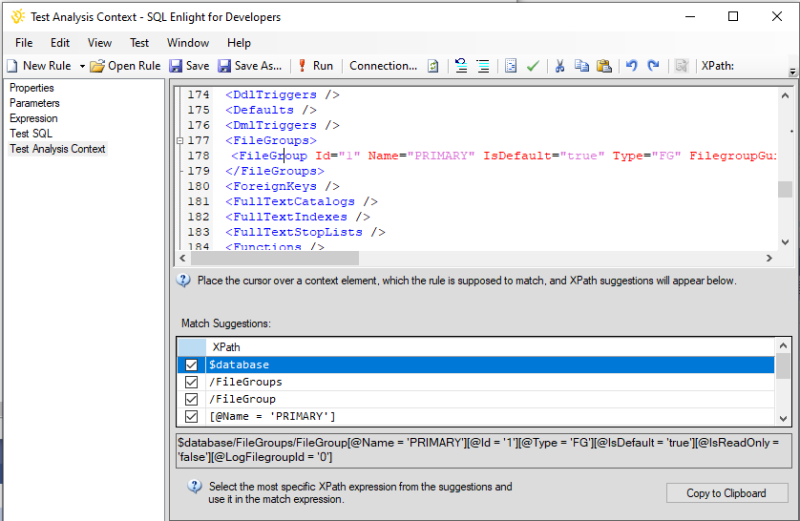Open the Edit menu

pyautogui.click(x=60, y=43)
